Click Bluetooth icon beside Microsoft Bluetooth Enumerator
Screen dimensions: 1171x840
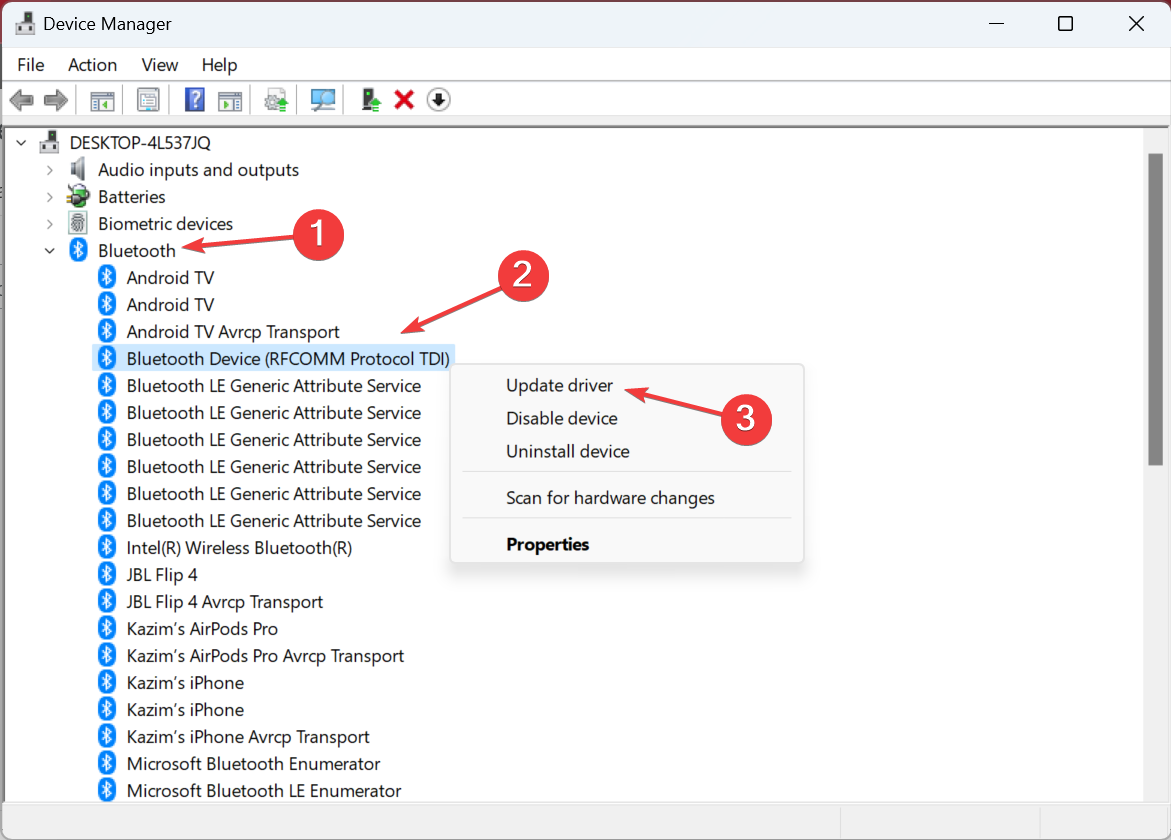pos(107,763)
